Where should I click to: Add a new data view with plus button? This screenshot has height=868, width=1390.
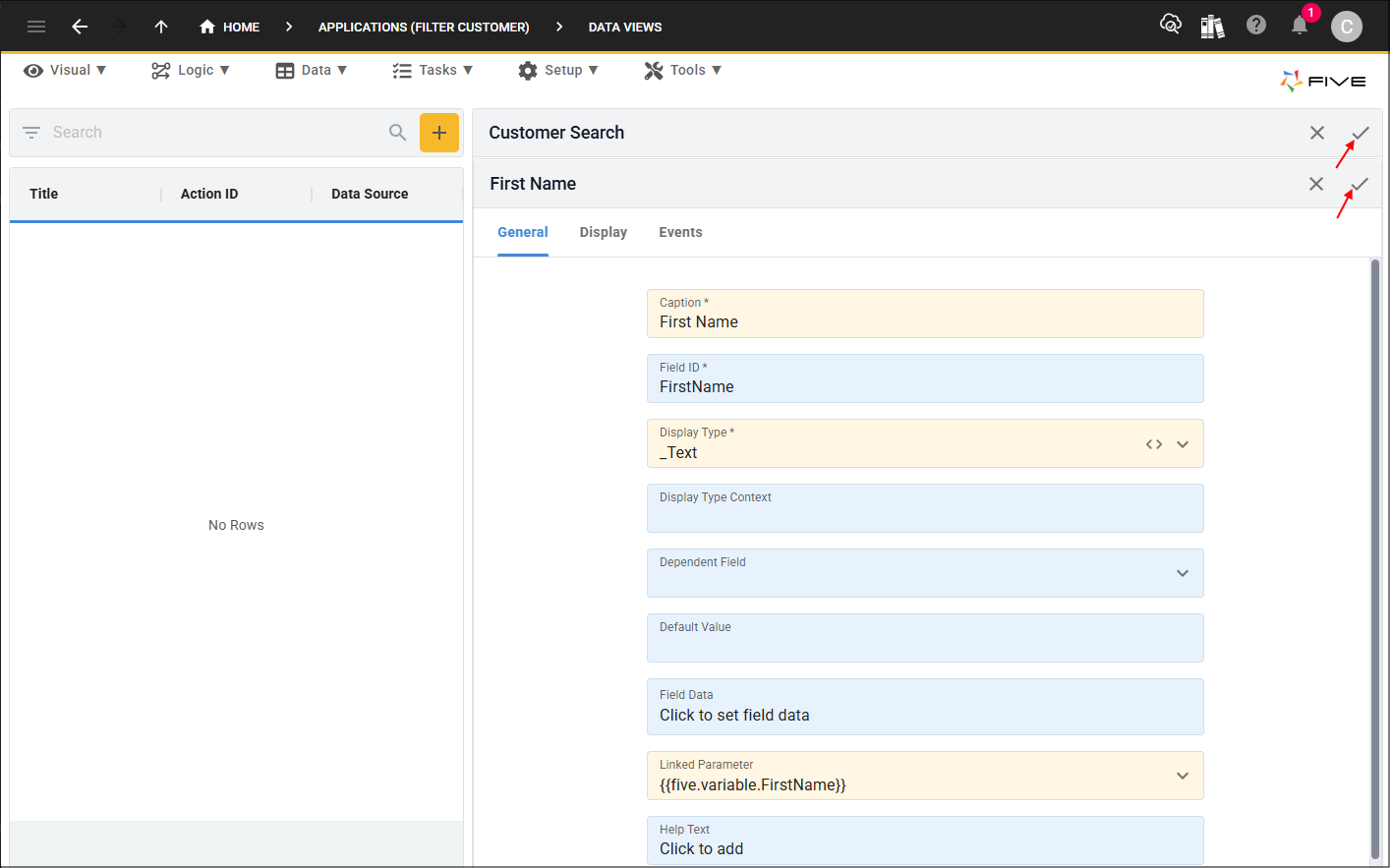coord(439,133)
